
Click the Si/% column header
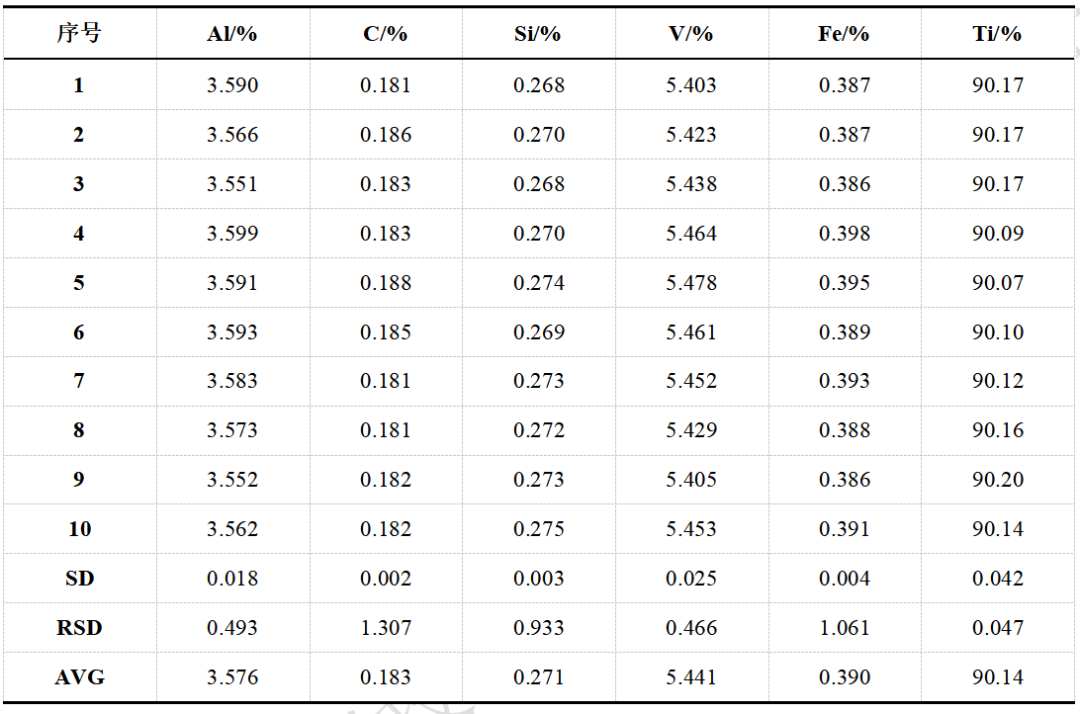[538, 34]
